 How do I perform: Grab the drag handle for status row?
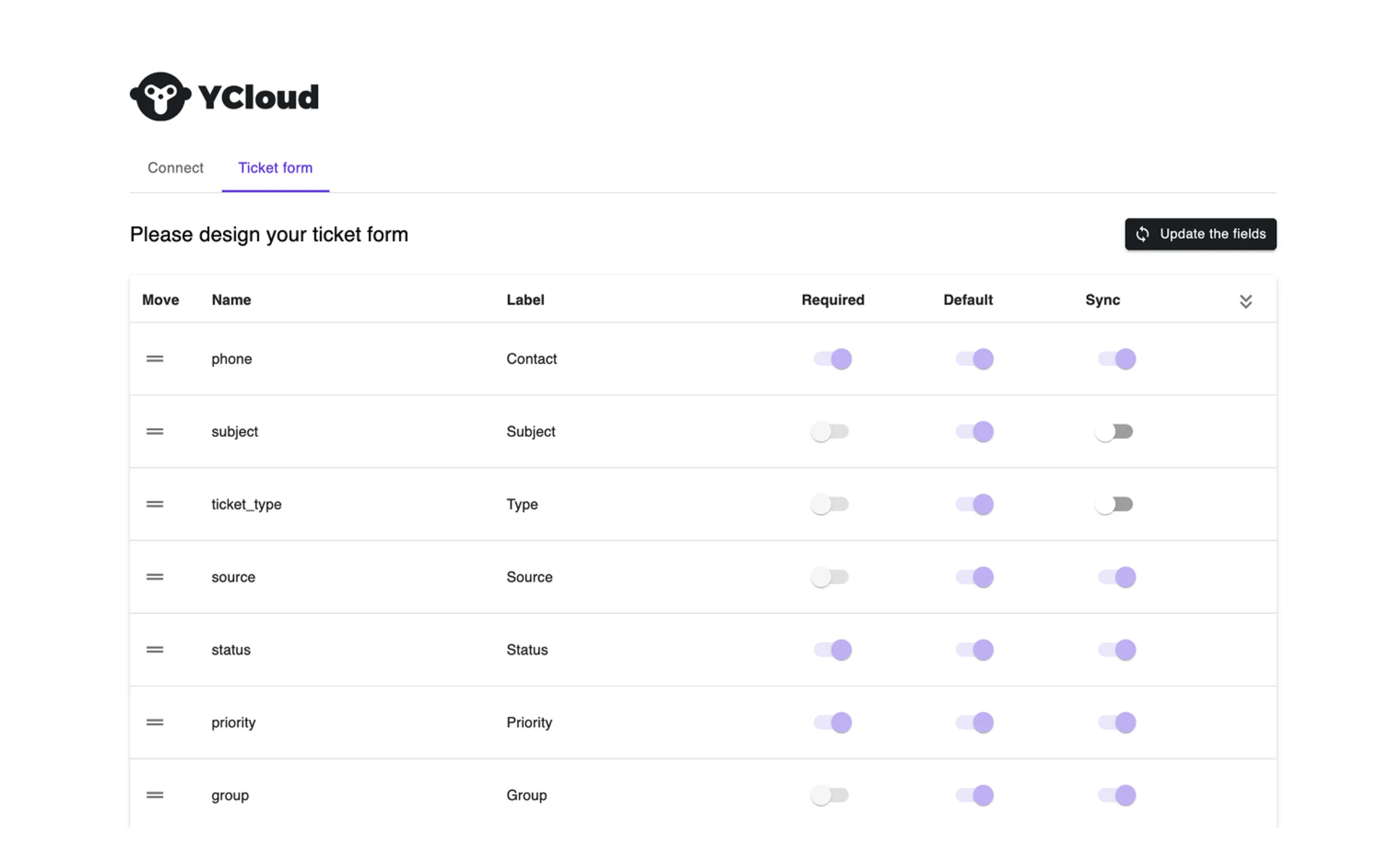pyautogui.click(x=155, y=650)
